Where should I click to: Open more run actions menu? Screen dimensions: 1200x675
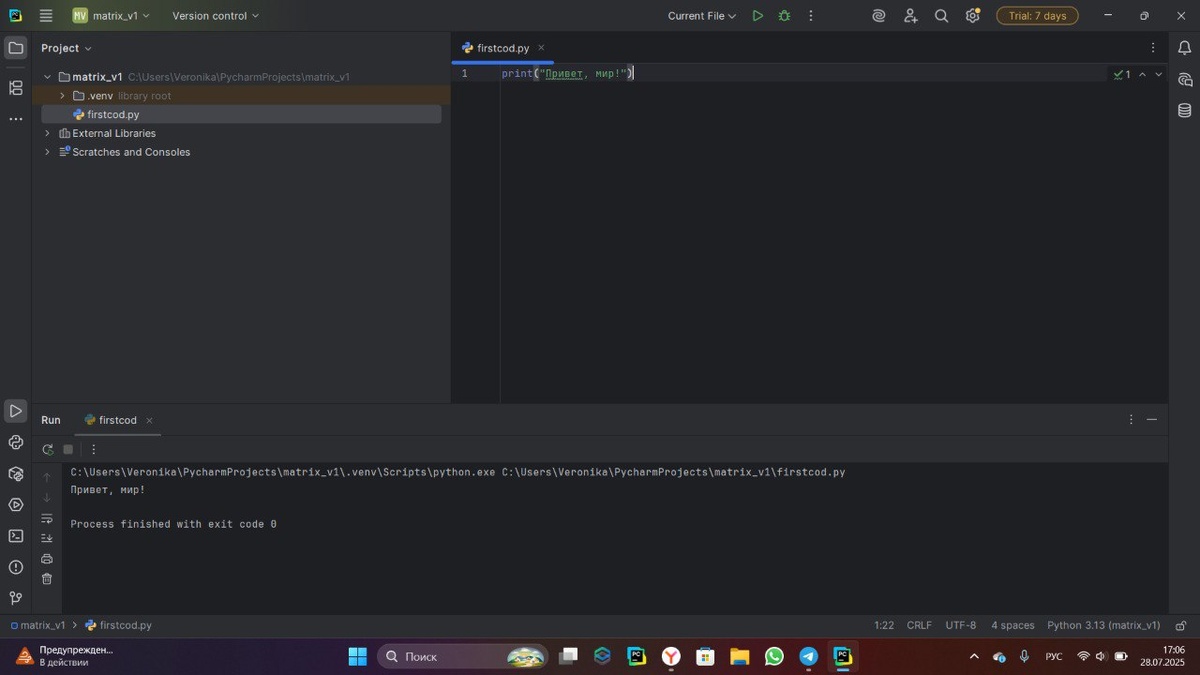(811, 16)
